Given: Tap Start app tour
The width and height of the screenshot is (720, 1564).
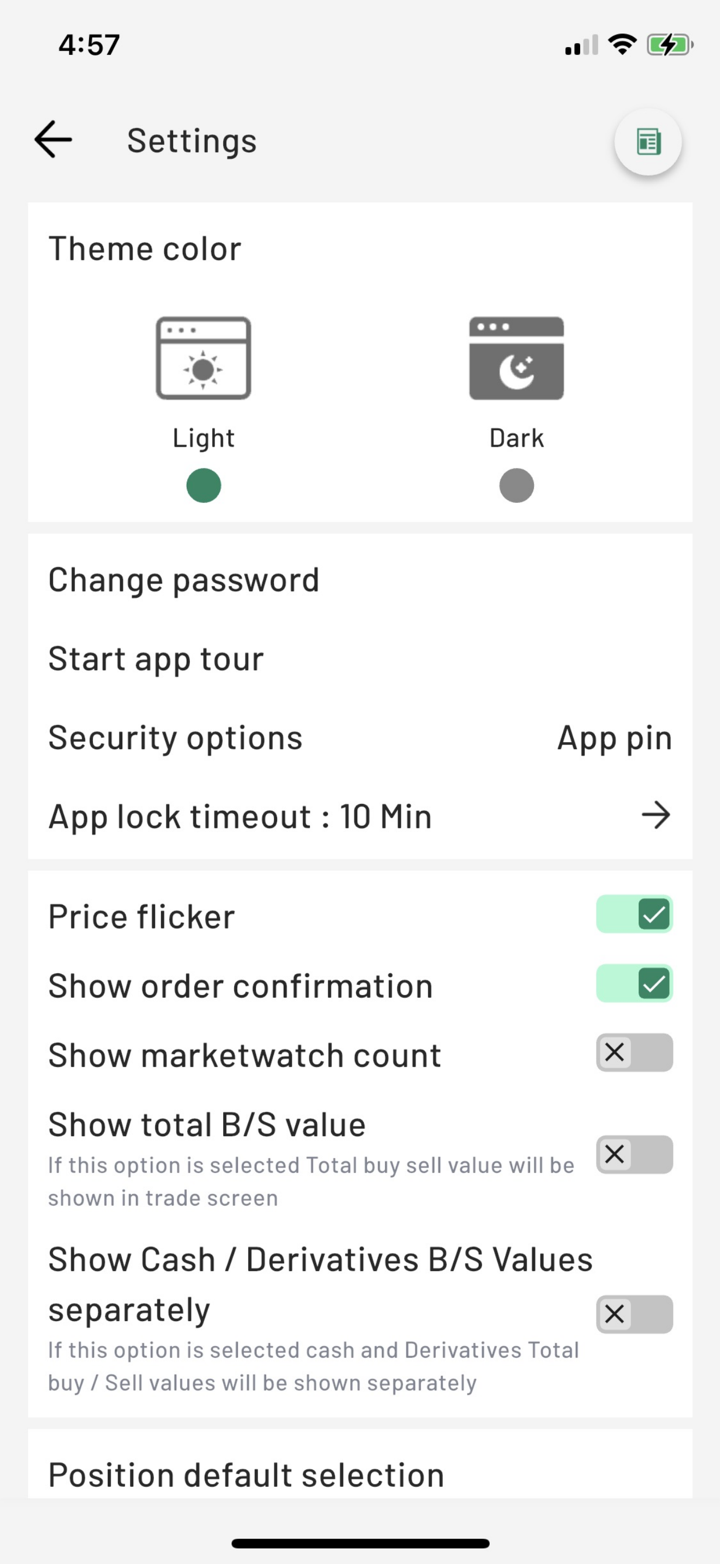Looking at the screenshot, I should (156, 659).
